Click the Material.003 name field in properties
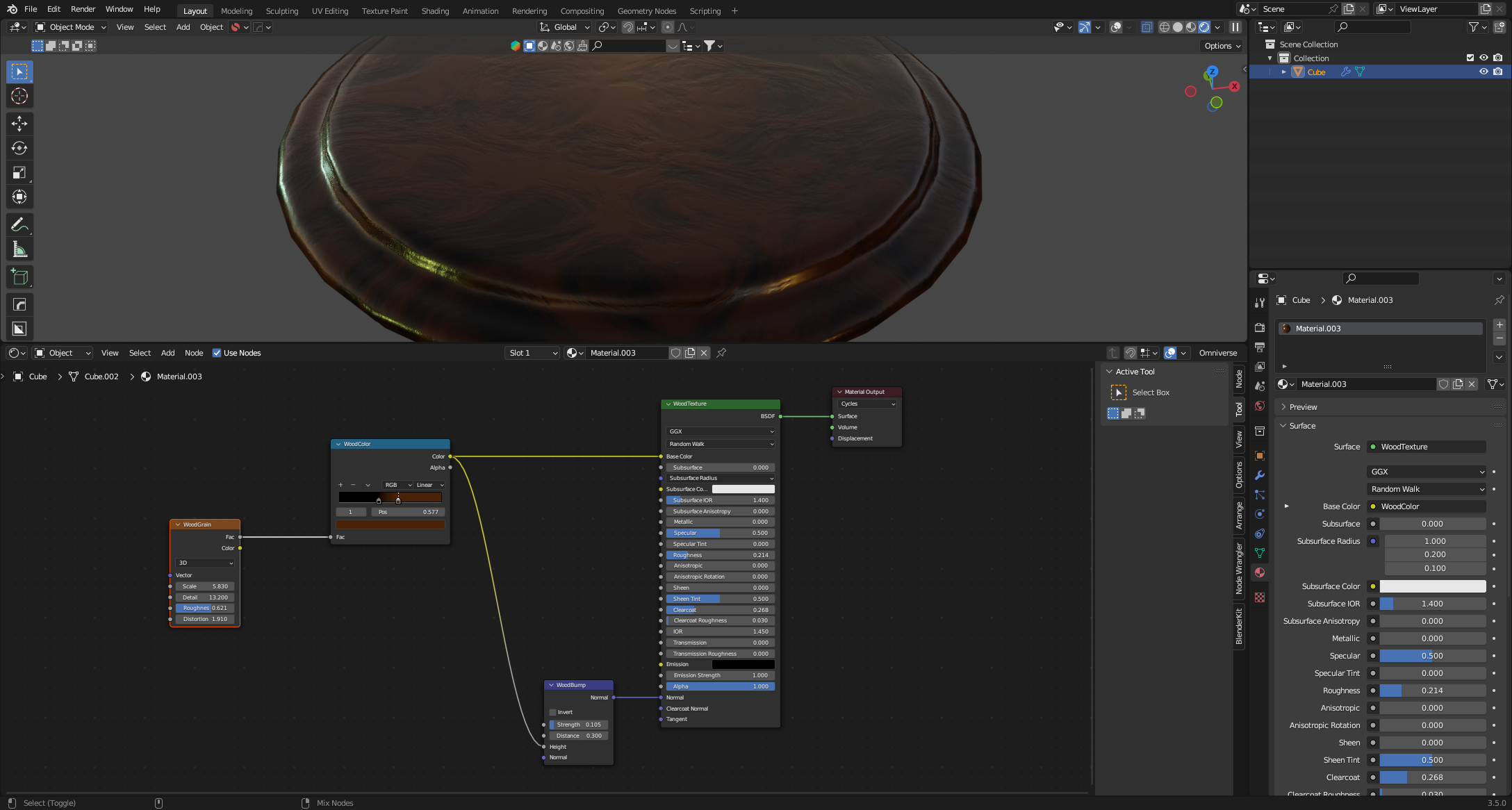 (x=1367, y=384)
